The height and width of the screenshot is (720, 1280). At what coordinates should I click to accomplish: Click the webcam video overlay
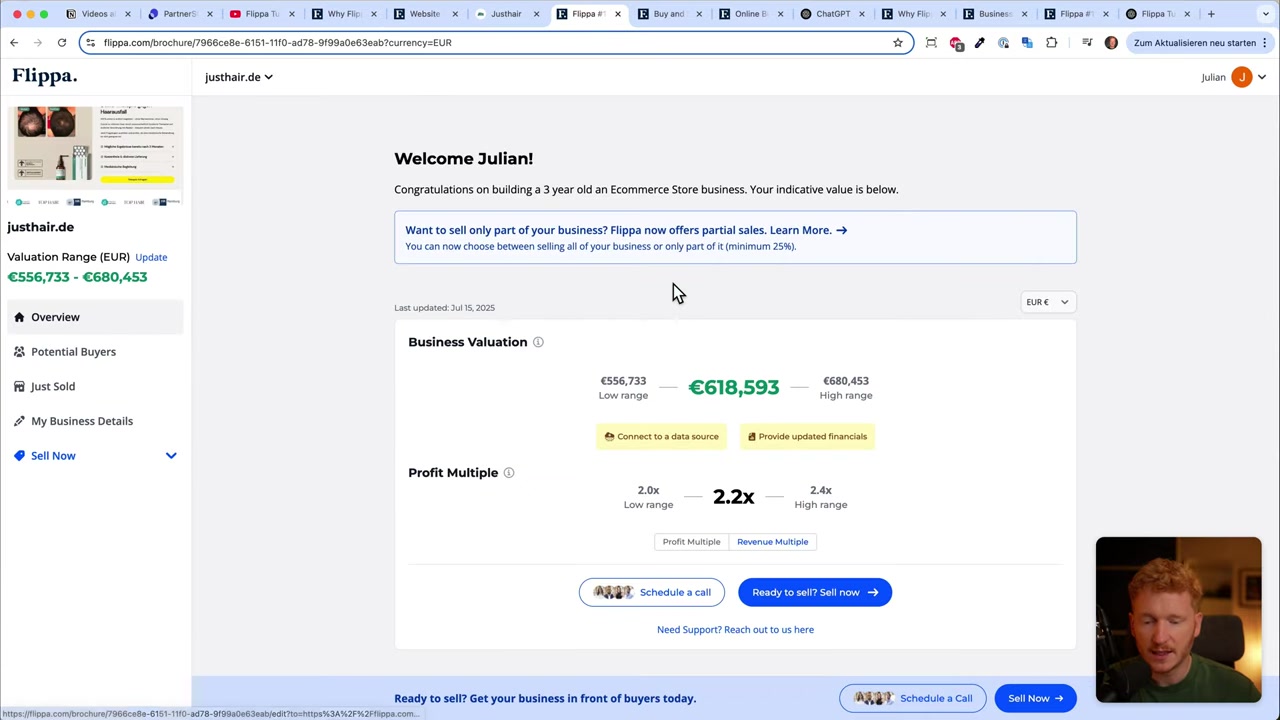tap(1178, 620)
